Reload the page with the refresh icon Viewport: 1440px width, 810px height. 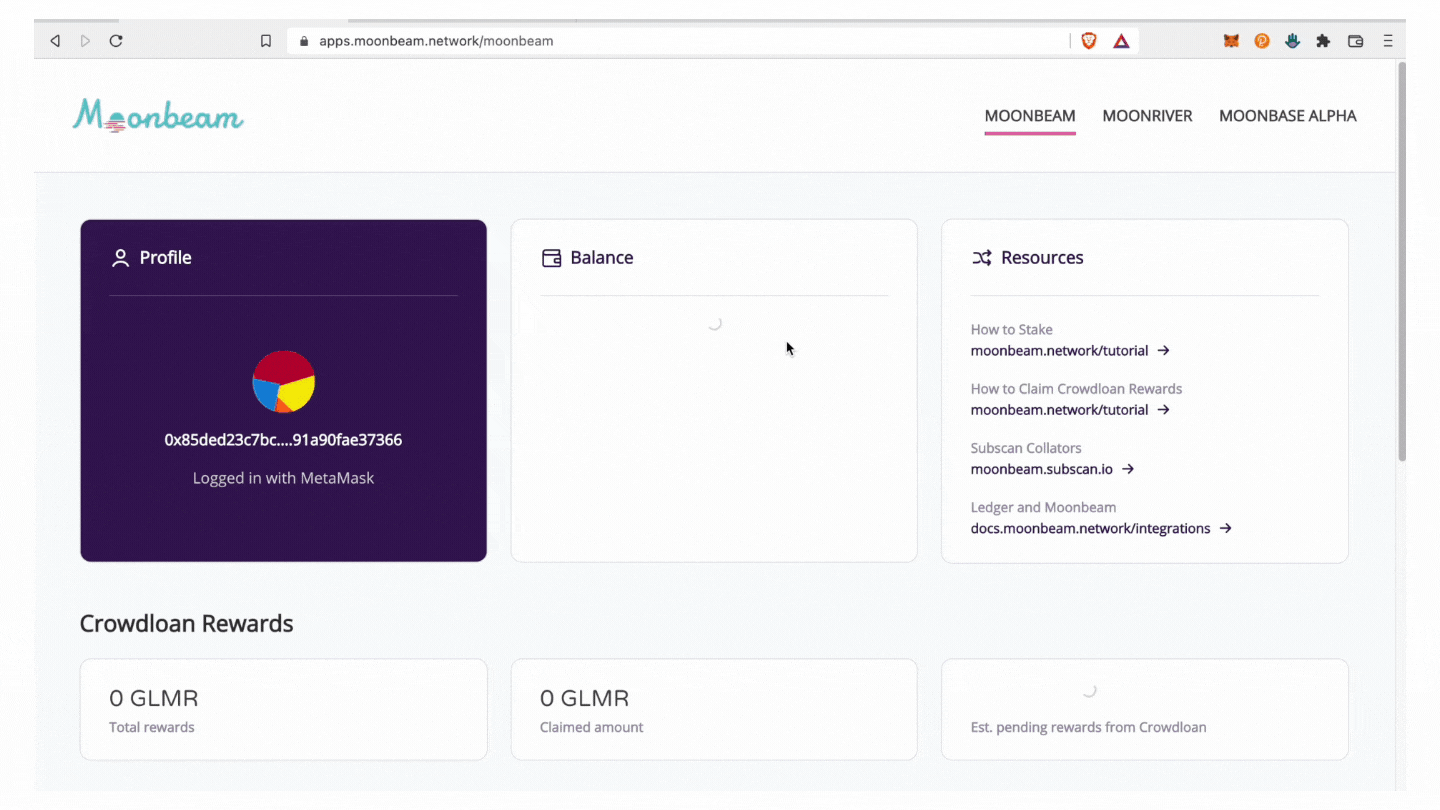pos(116,41)
